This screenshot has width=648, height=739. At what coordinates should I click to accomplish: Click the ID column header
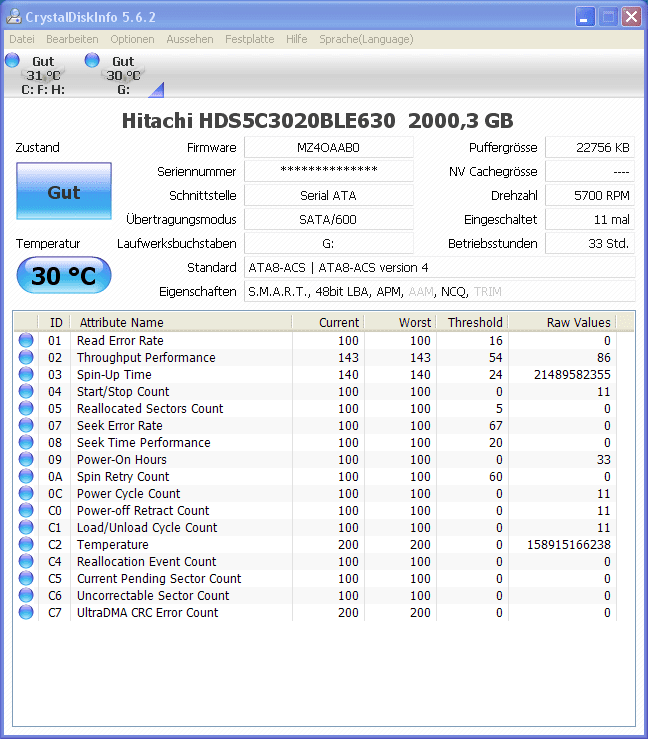(55, 322)
